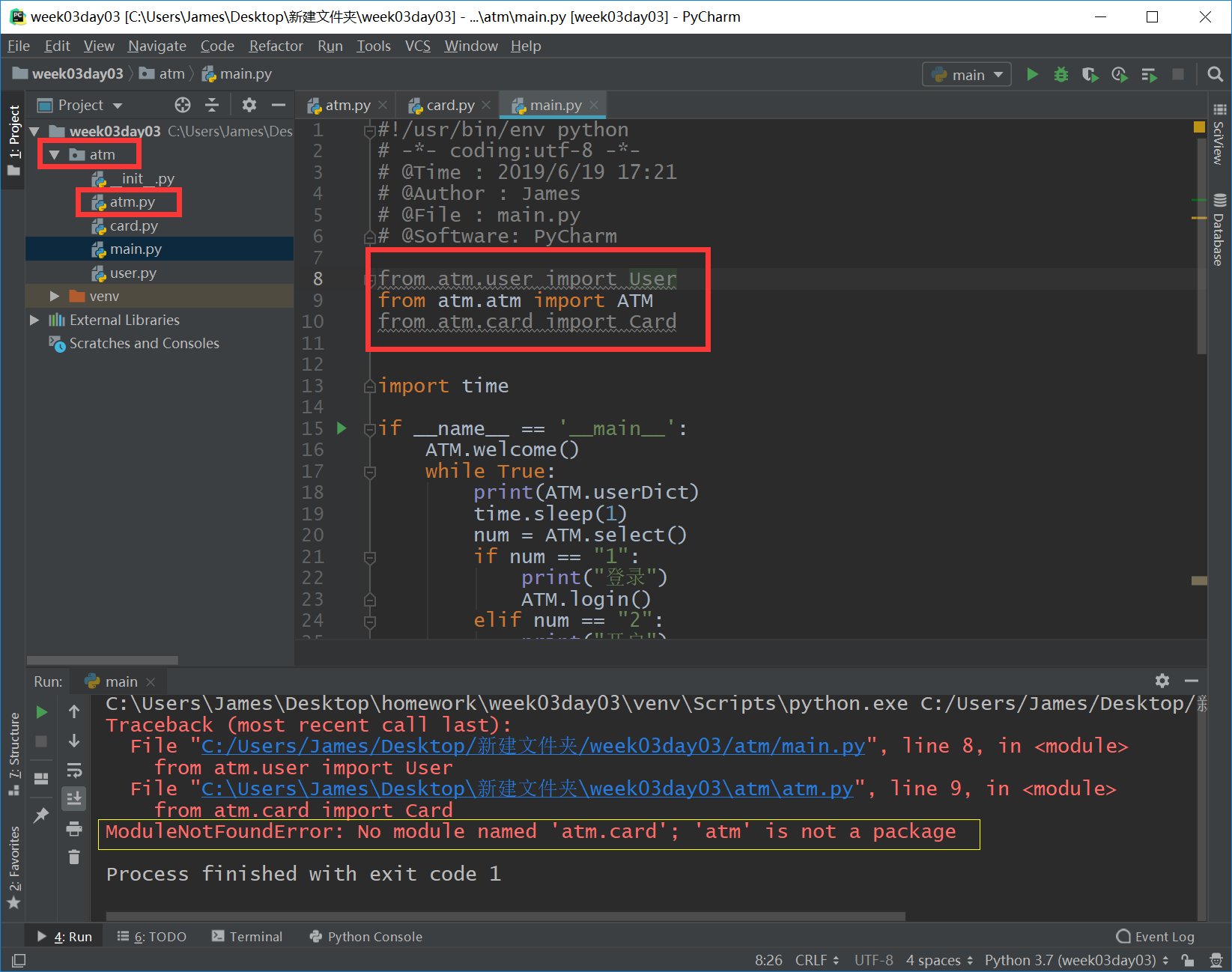Open the Project tool window side tab
Screen dimensions: 1232x972
(x=13, y=140)
